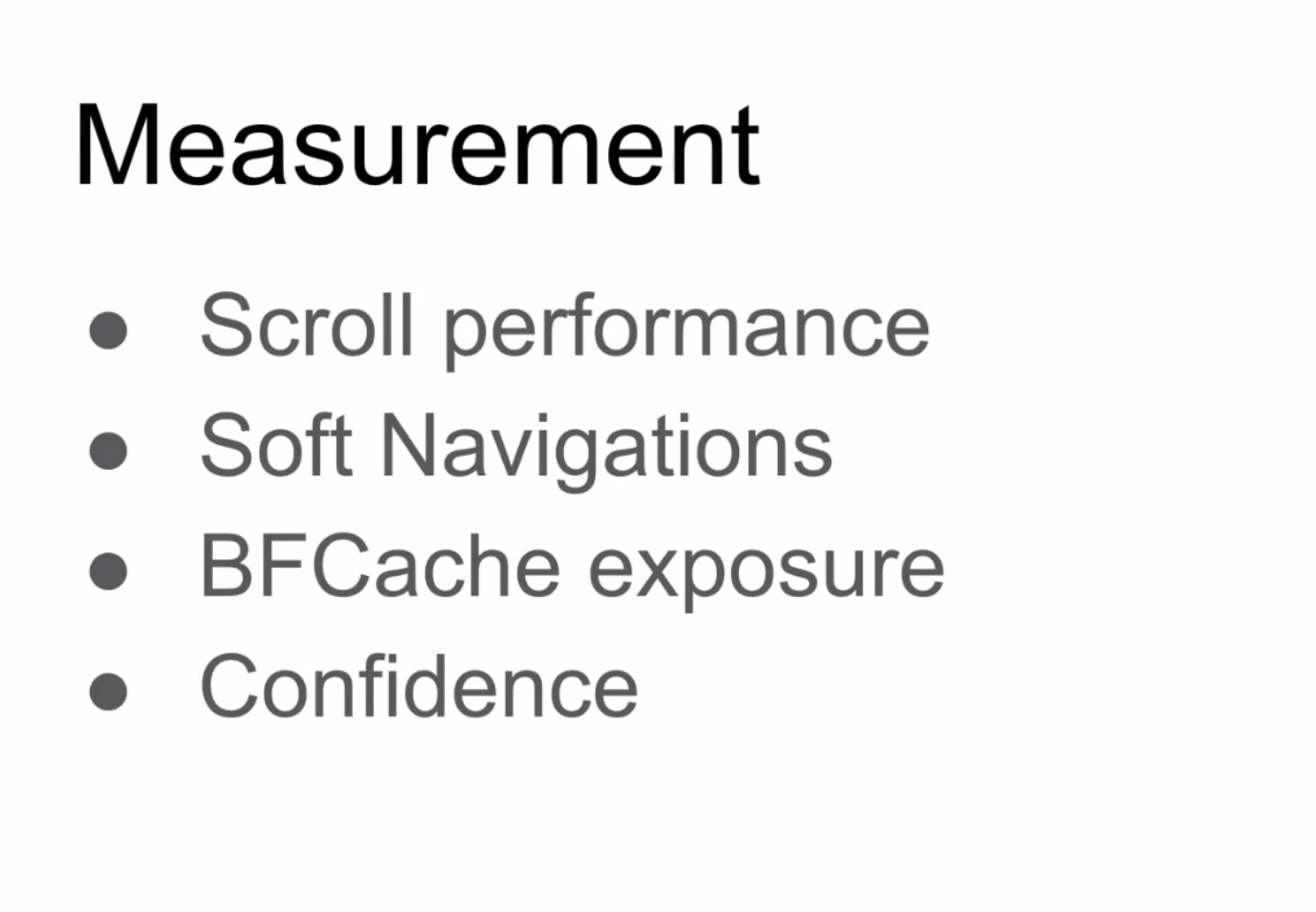The width and height of the screenshot is (1316, 912).
Task: Click the empty slide area below Confidence
Action: [x=553, y=820]
